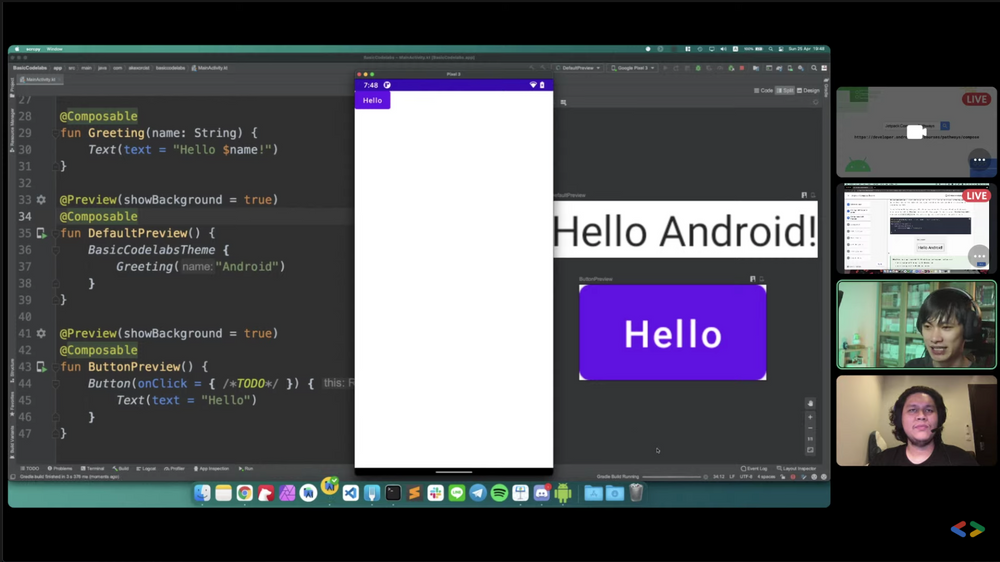The image size is (1000, 562).
Task: Click zoom in plus icon in preview panel
Action: pos(810,417)
